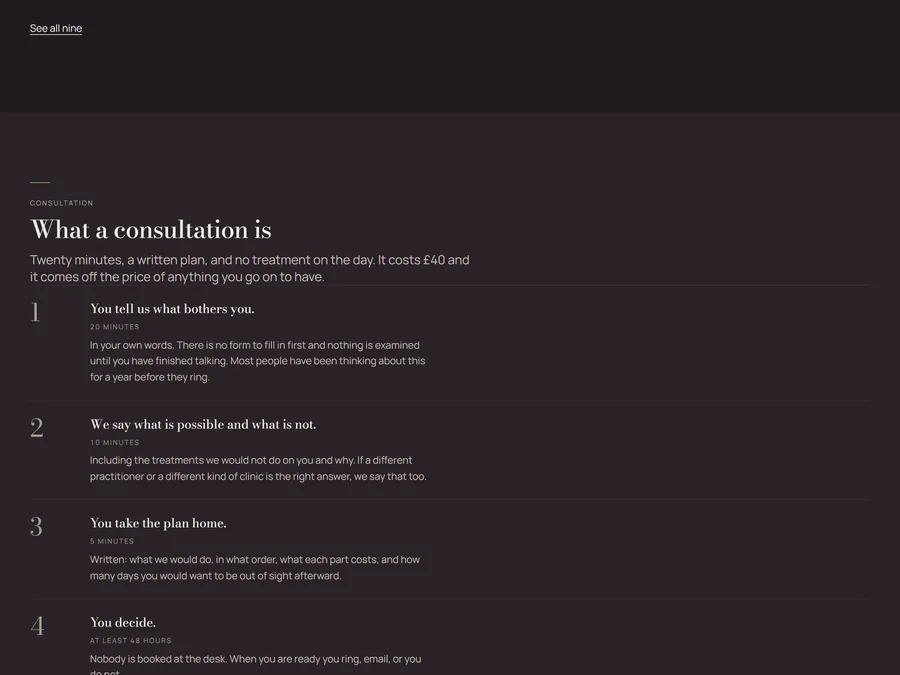Image resolution: width=900 pixels, height=675 pixels.
Task: Open the "See all nine" link
Action: click(56, 28)
